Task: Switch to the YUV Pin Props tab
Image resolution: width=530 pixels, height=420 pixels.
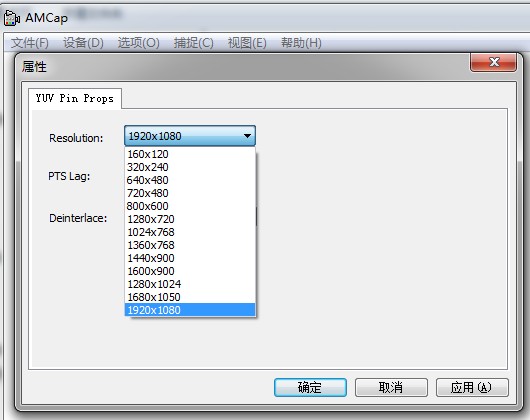Action: click(x=75, y=98)
